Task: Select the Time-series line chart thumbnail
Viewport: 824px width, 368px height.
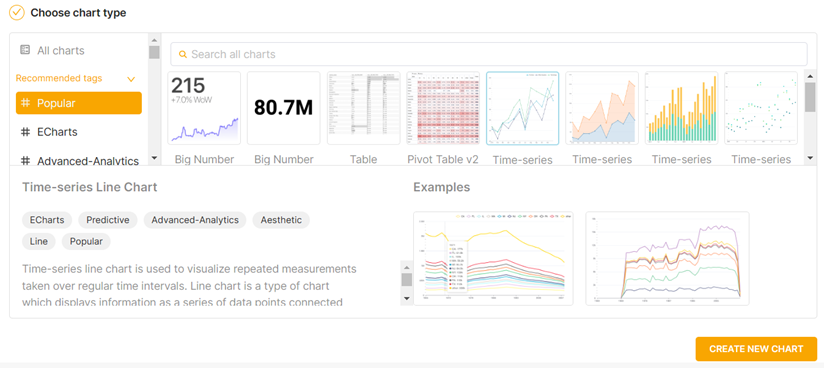Action: coord(522,108)
